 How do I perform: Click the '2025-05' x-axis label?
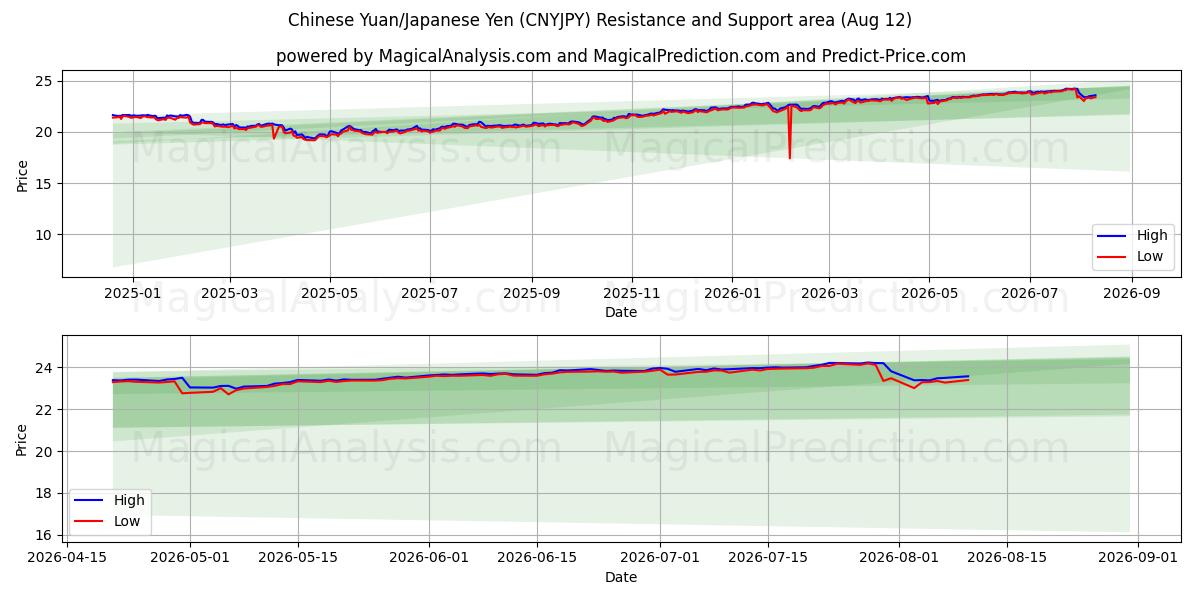(330, 293)
